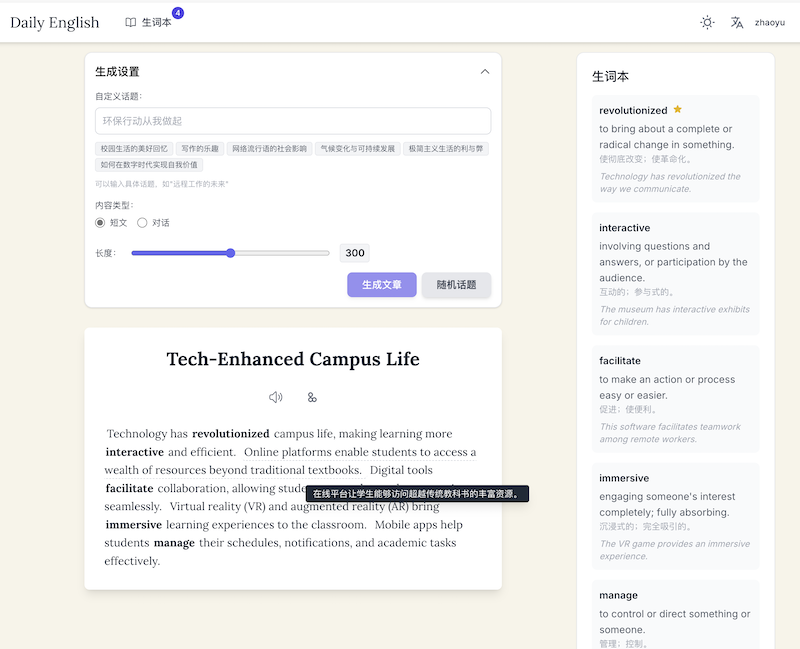The height and width of the screenshot is (649, 800).
Task: Click the Daily English logo
Action: pyautogui.click(x=55, y=22)
